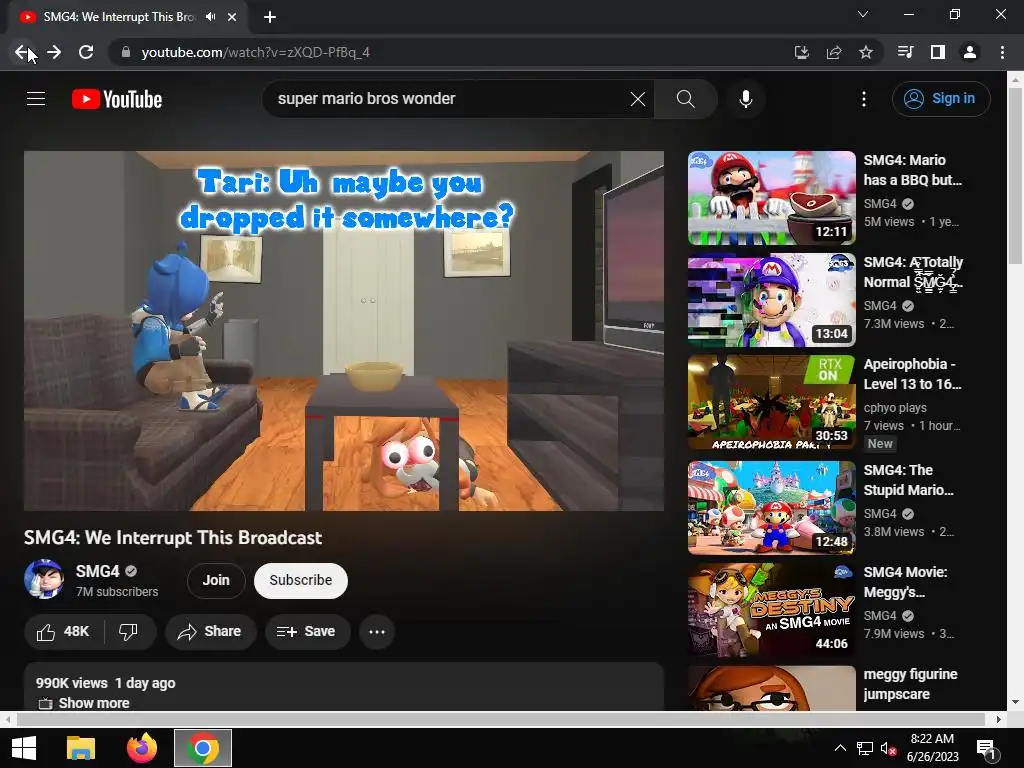Viewport: 1024px width, 768px height.
Task: Toggle Chrome side panel icon
Action: tap(938, 52)
